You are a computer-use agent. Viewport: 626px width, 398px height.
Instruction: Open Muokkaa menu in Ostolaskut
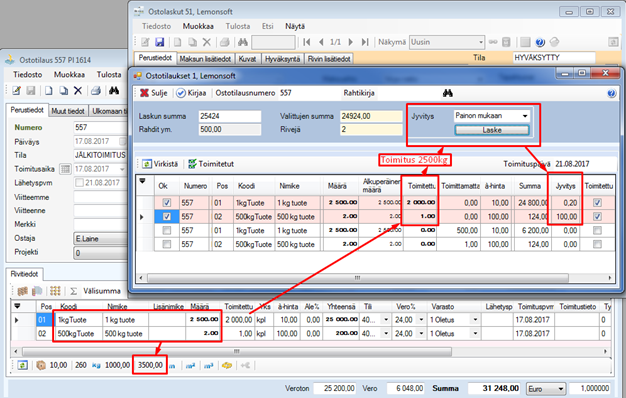[198, 26]
